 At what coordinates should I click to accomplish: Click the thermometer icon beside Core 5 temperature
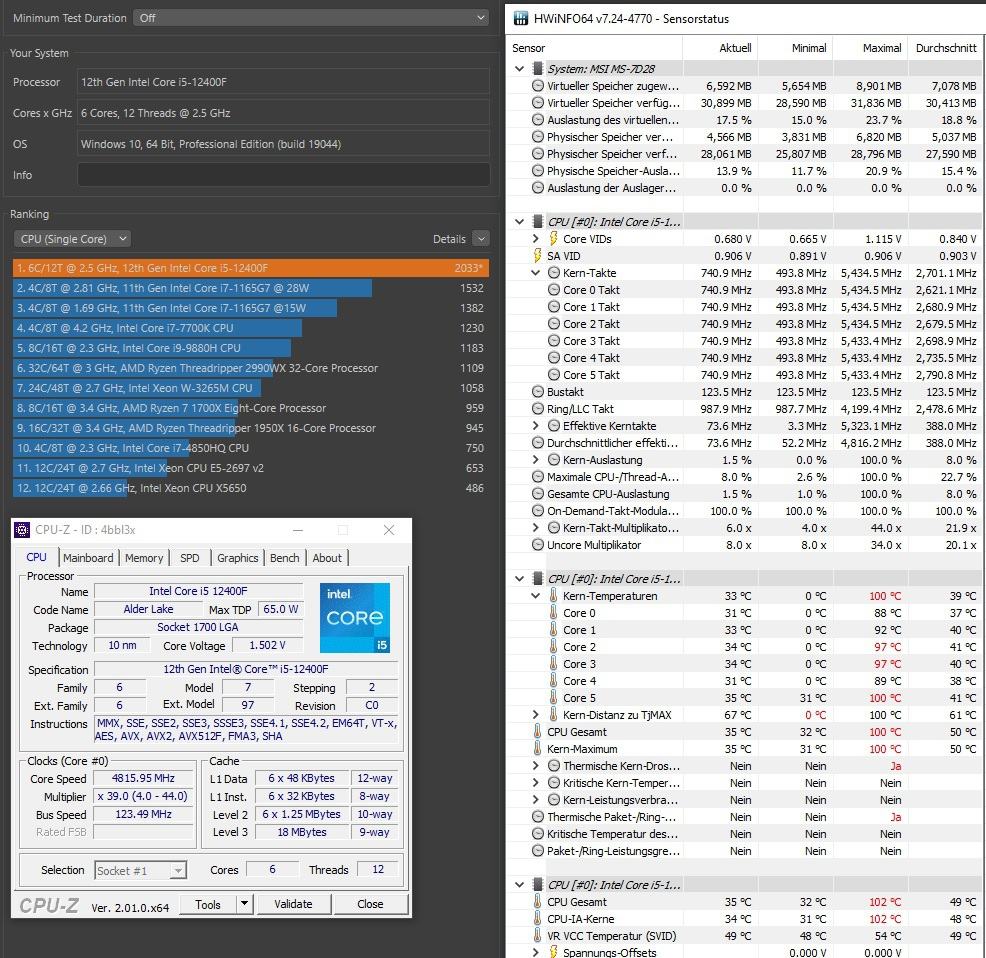(553, 697)
